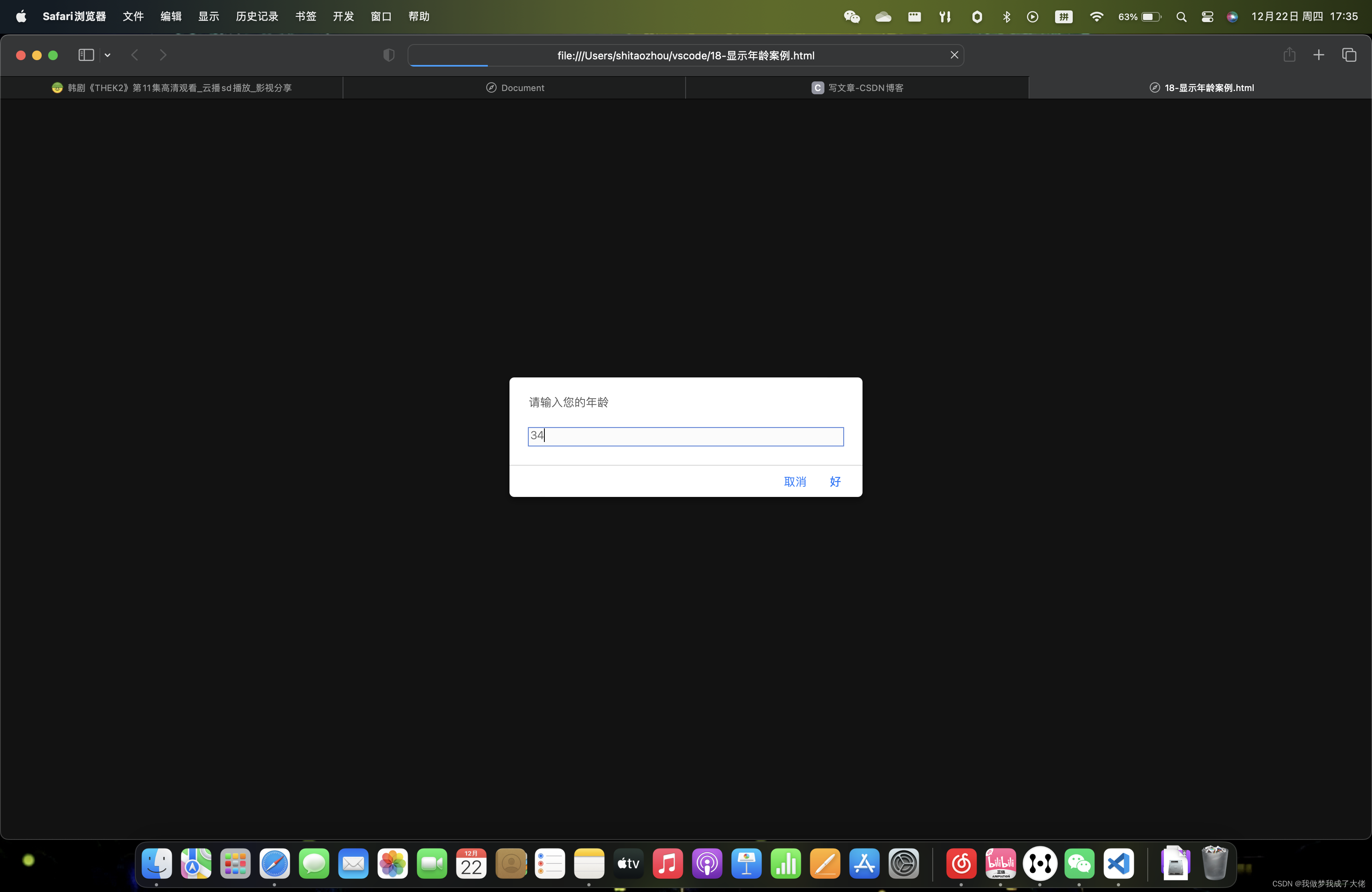
Task: Open the privacy report shield icon
Action: [389, 55]
